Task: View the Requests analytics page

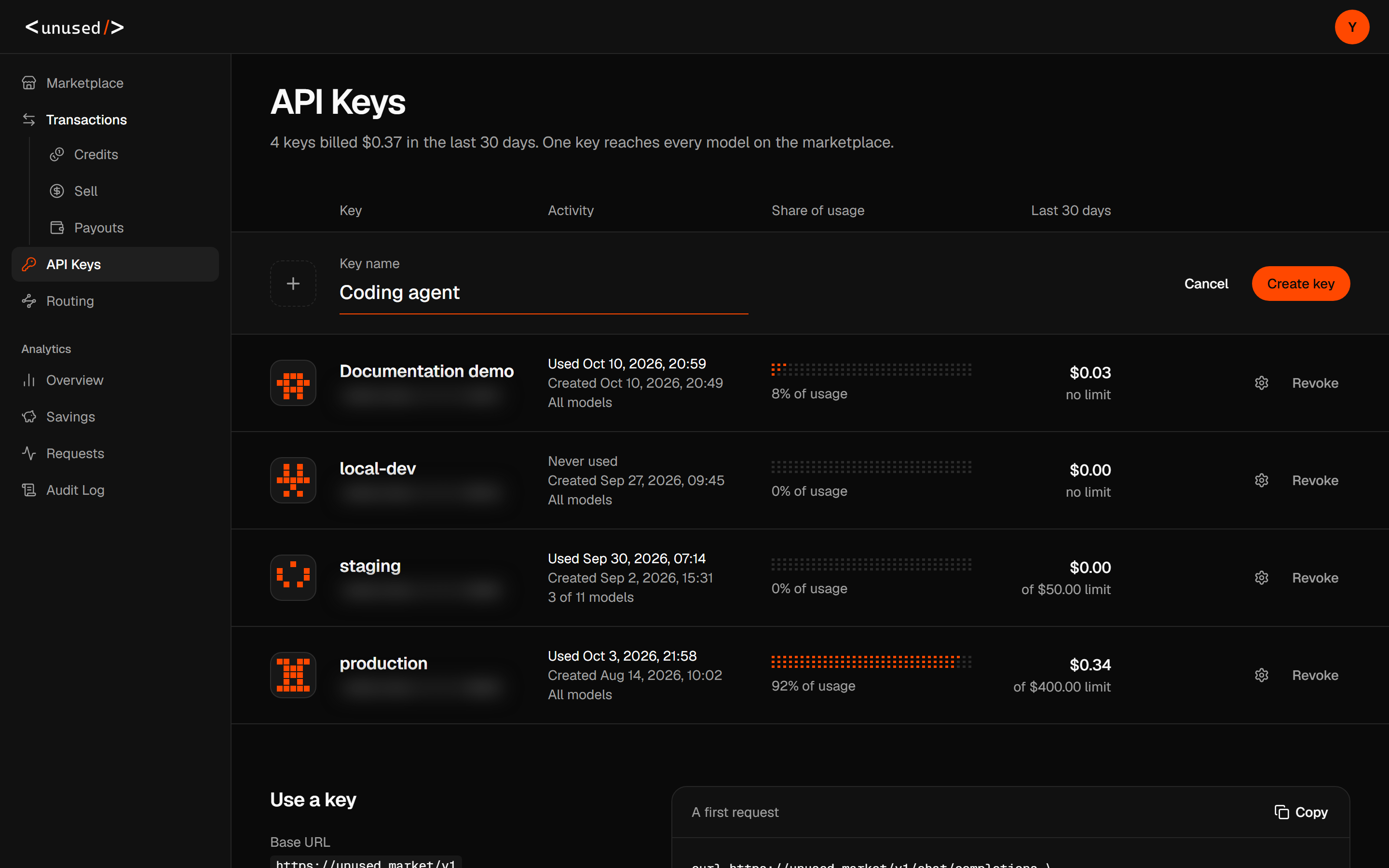Action: (x=115, y=454)
